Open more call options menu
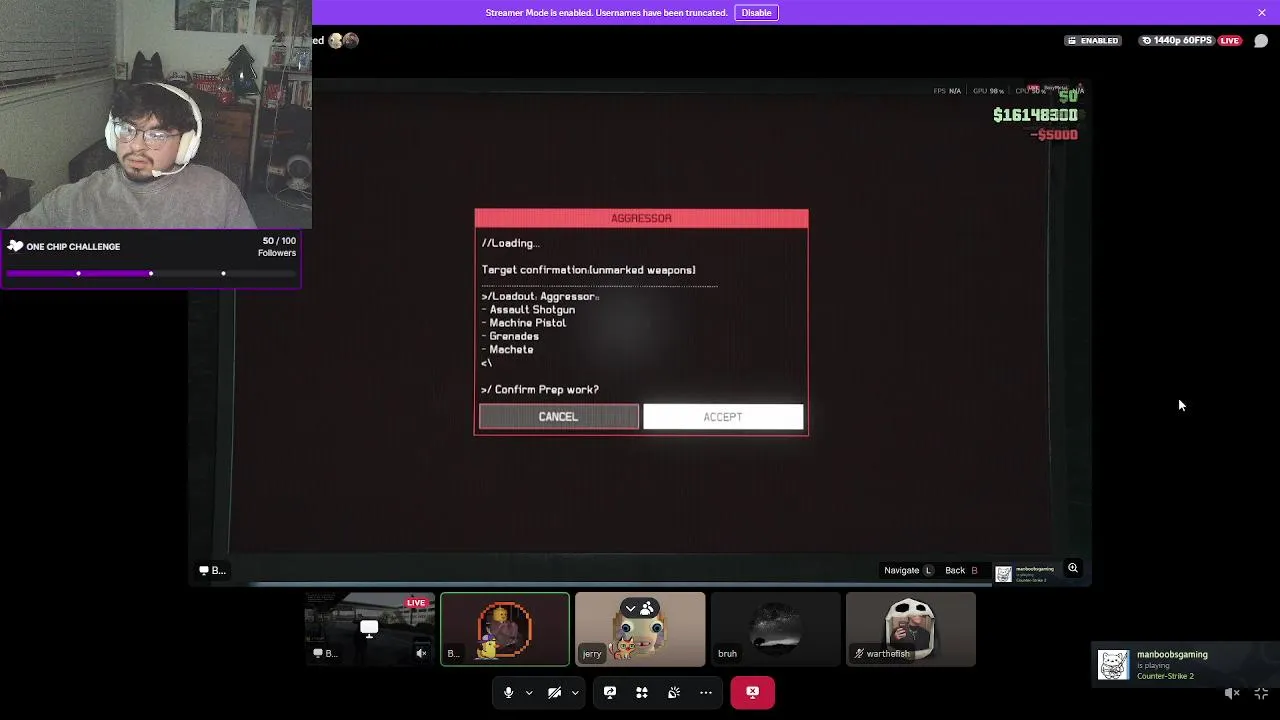Screen dimensions: 1280x720 [x=706, y=692]
